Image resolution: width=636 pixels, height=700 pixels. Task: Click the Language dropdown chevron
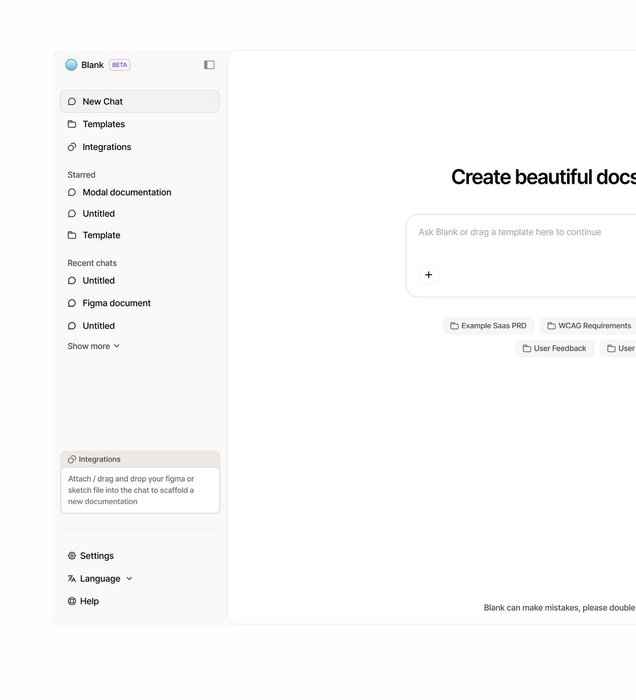129,579
